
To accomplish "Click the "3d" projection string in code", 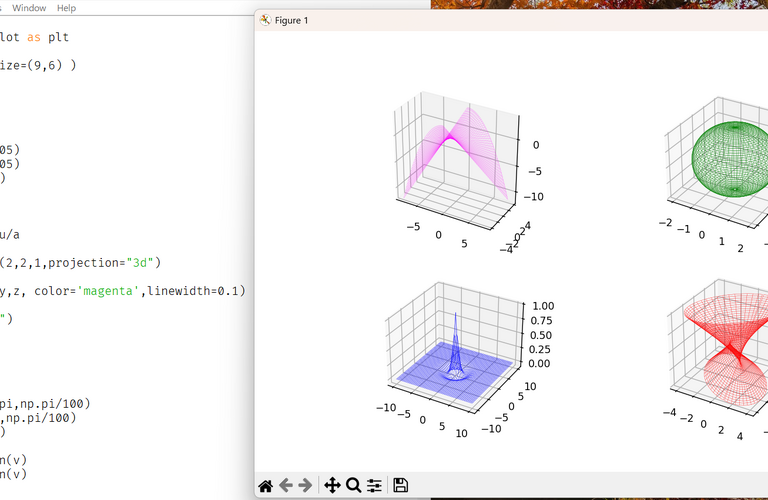I will (140, 263).
